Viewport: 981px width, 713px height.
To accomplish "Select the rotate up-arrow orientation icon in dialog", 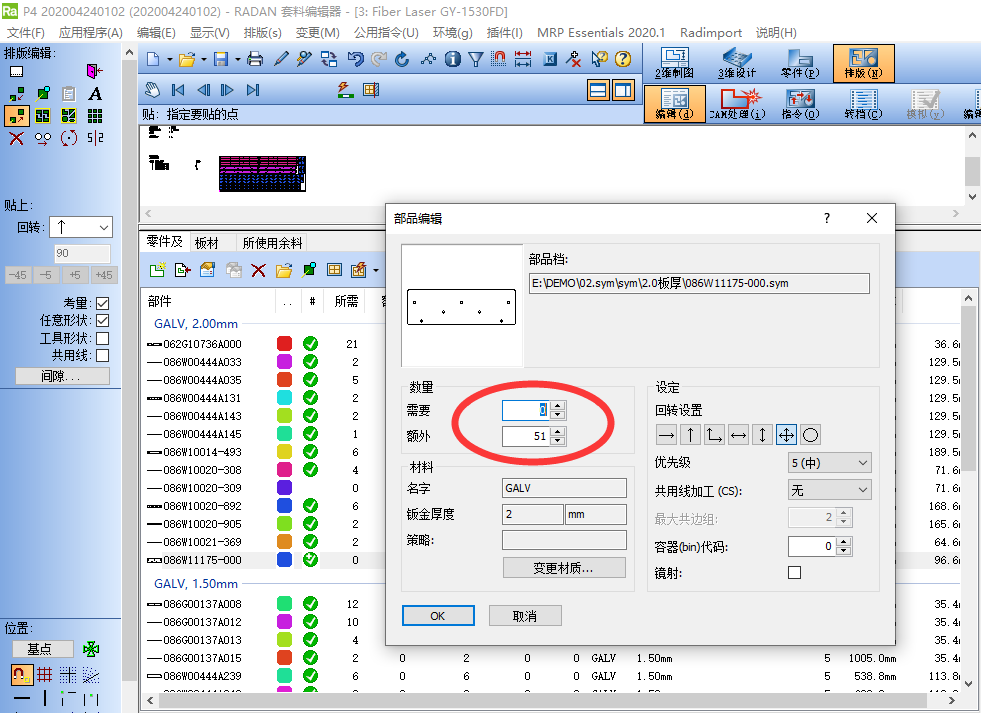I will pyautogui.click(x=690, y=435).
